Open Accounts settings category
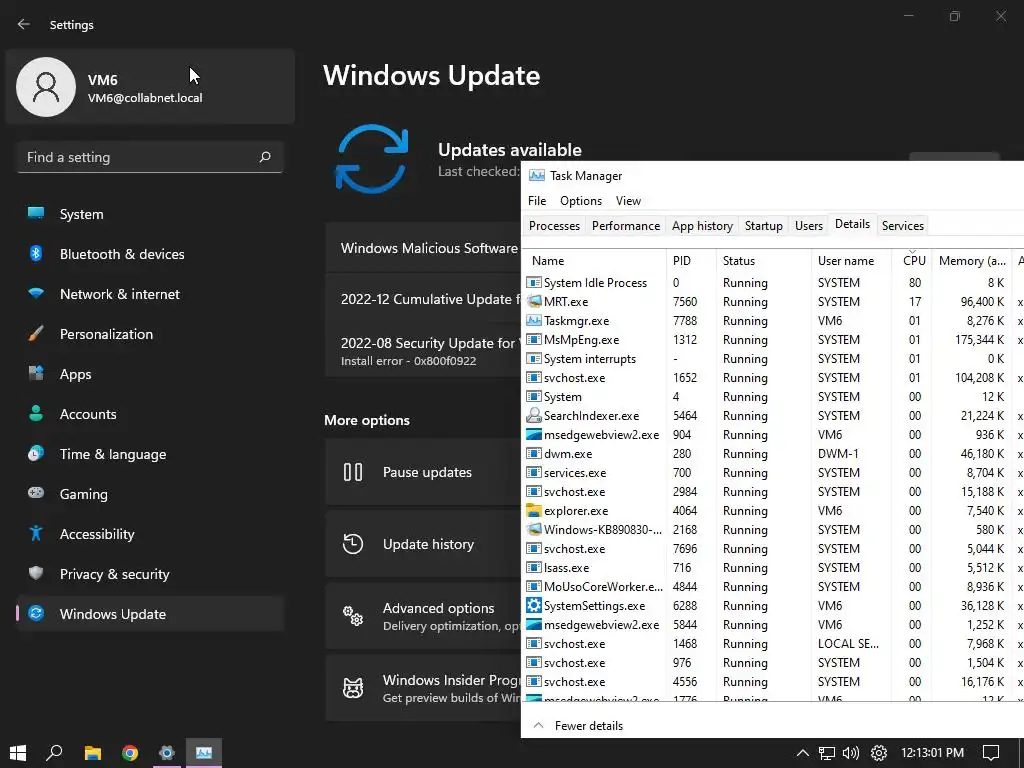The width and height of the screenshot is (1024, 768). tap(150, 414)
